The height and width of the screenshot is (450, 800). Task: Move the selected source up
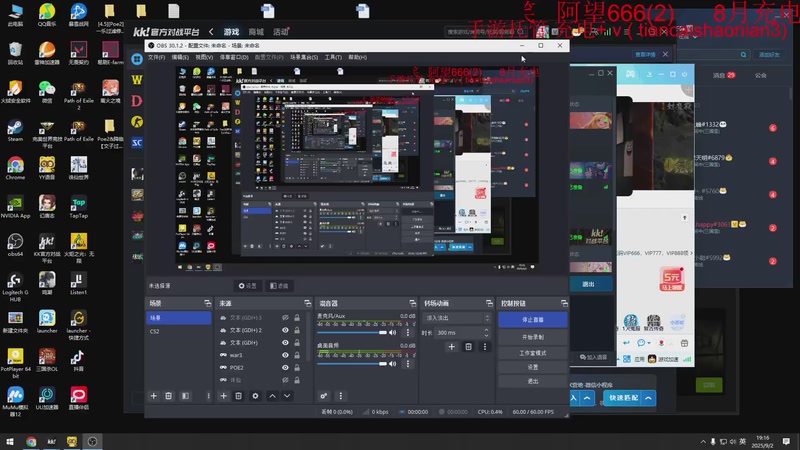click(272, 396)
